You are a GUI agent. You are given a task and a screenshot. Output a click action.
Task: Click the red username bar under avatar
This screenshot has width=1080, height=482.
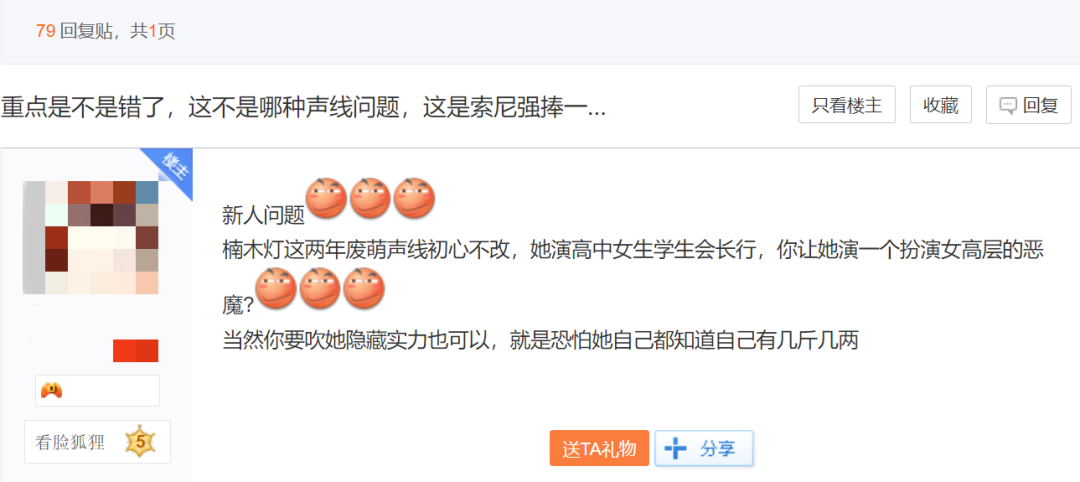pyautogui.click(x=136, y=350)
